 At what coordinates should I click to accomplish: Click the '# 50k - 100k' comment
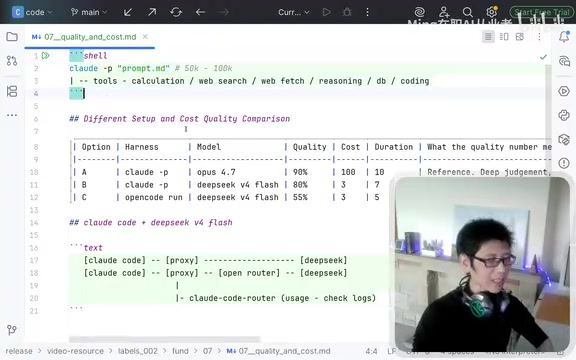click(x=203, y=68)
